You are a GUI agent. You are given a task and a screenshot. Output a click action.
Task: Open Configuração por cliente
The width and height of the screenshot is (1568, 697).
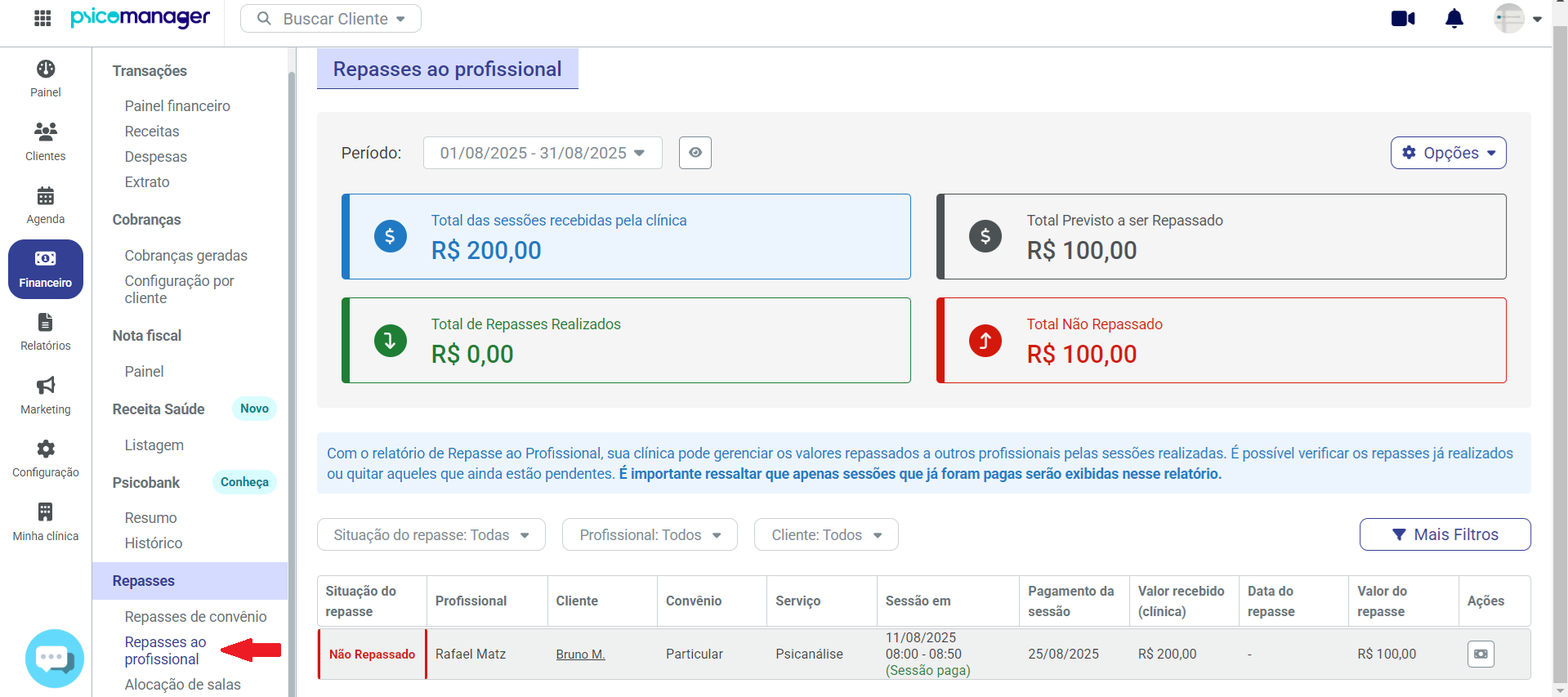point(180,289)
